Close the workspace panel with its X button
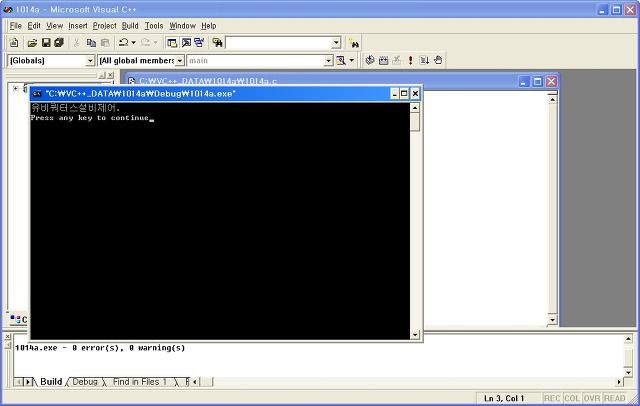The width and height of the screenshot is (640, 406). click(x=110, y=75)
